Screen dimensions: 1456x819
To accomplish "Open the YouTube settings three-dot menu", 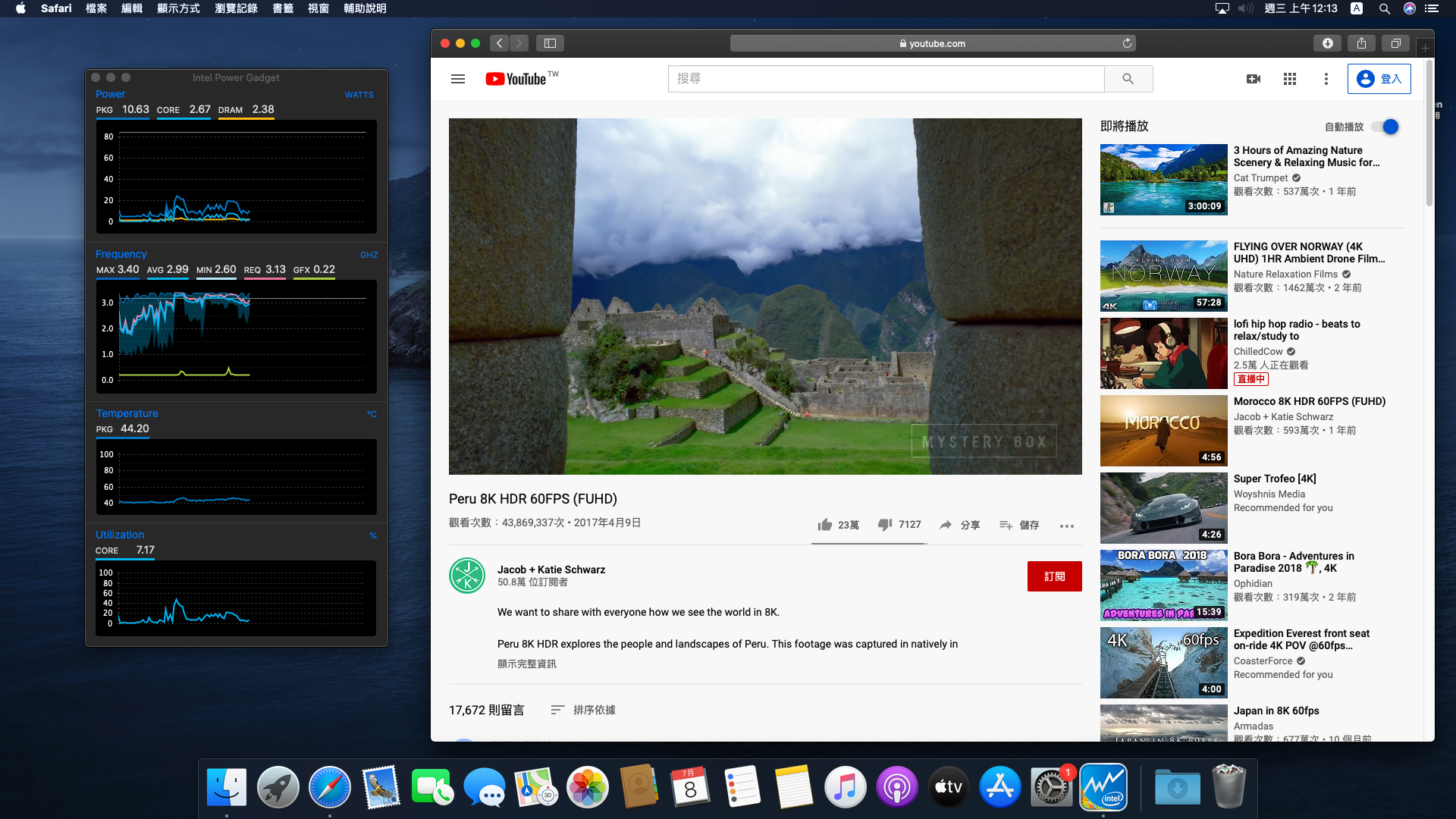I will [1326, 79].
